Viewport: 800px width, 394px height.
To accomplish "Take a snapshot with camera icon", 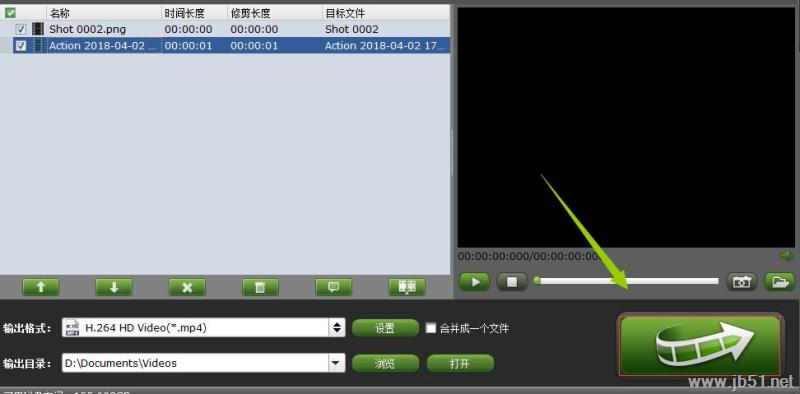I will pyautogui.click(x=741, y=282).
